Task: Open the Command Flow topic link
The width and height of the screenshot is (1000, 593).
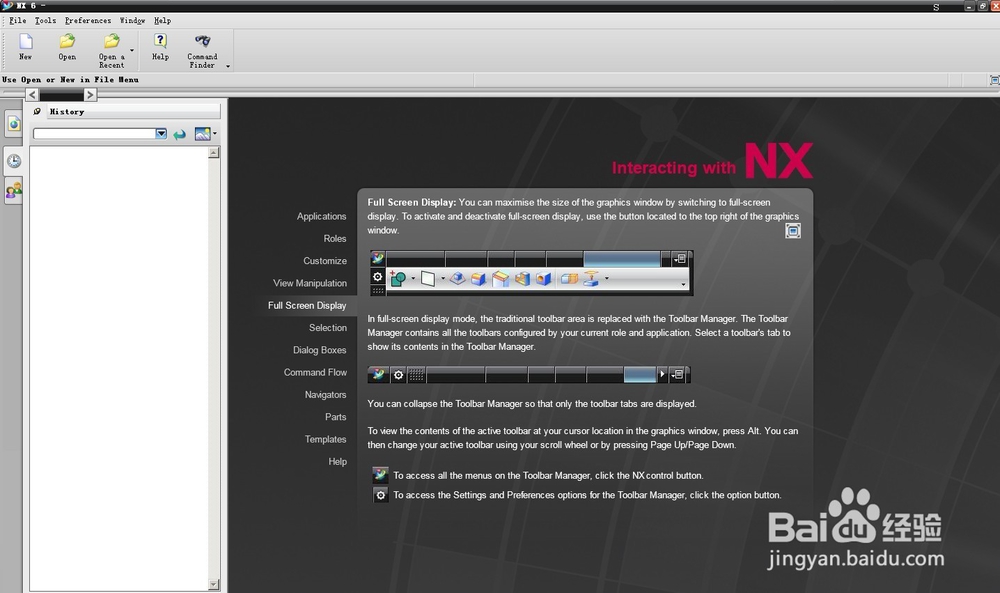Action: pyautogui.click(x=315, y=372)
